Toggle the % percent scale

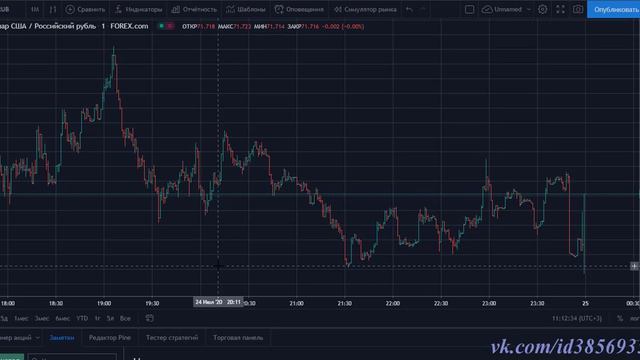click(x=620, y=318)
